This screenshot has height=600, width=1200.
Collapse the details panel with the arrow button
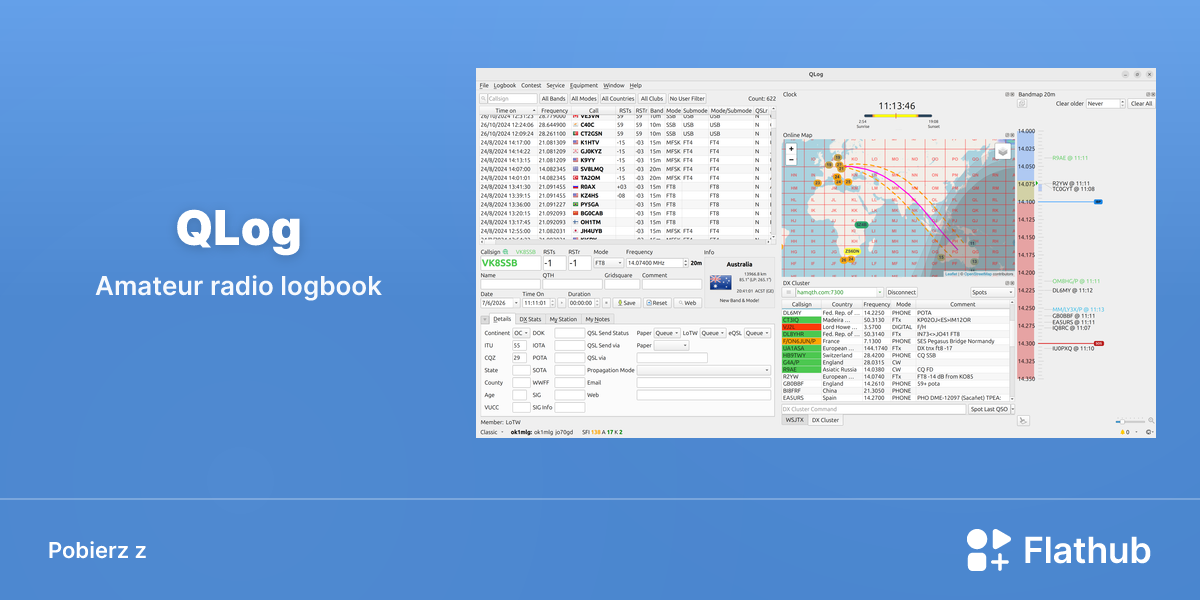coord(484,319)
